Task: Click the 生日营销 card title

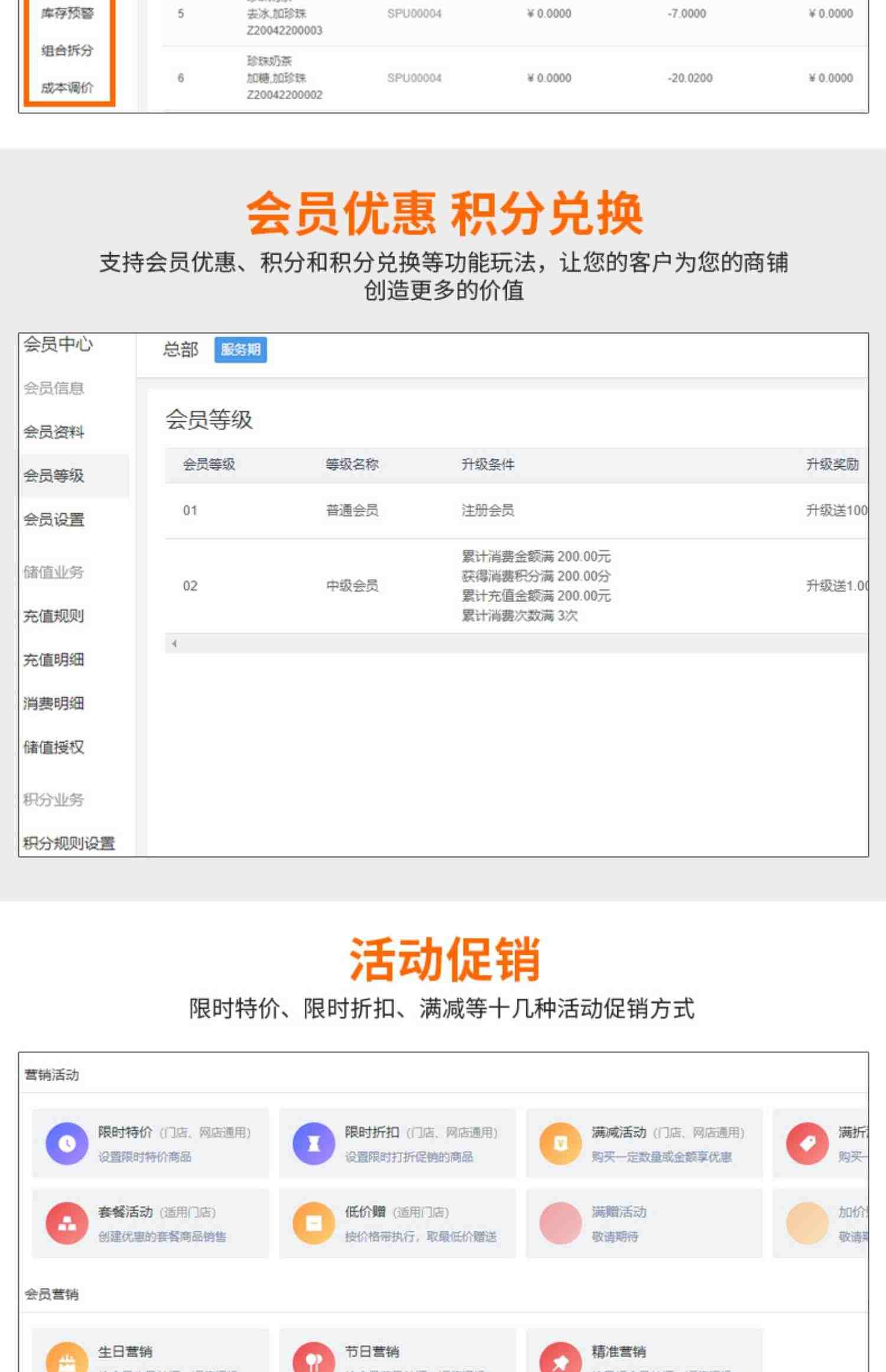Action: tap(125, 1351)
